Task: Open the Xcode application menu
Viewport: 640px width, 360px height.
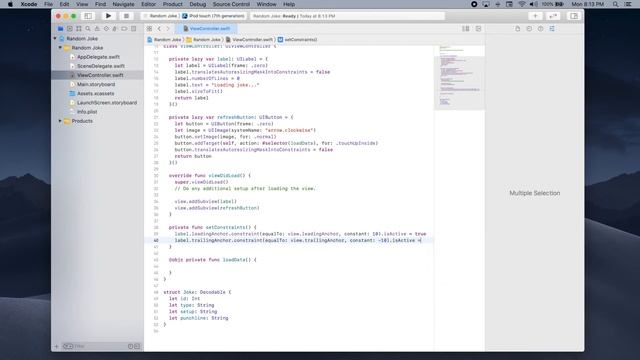Action: coord(29,4)
